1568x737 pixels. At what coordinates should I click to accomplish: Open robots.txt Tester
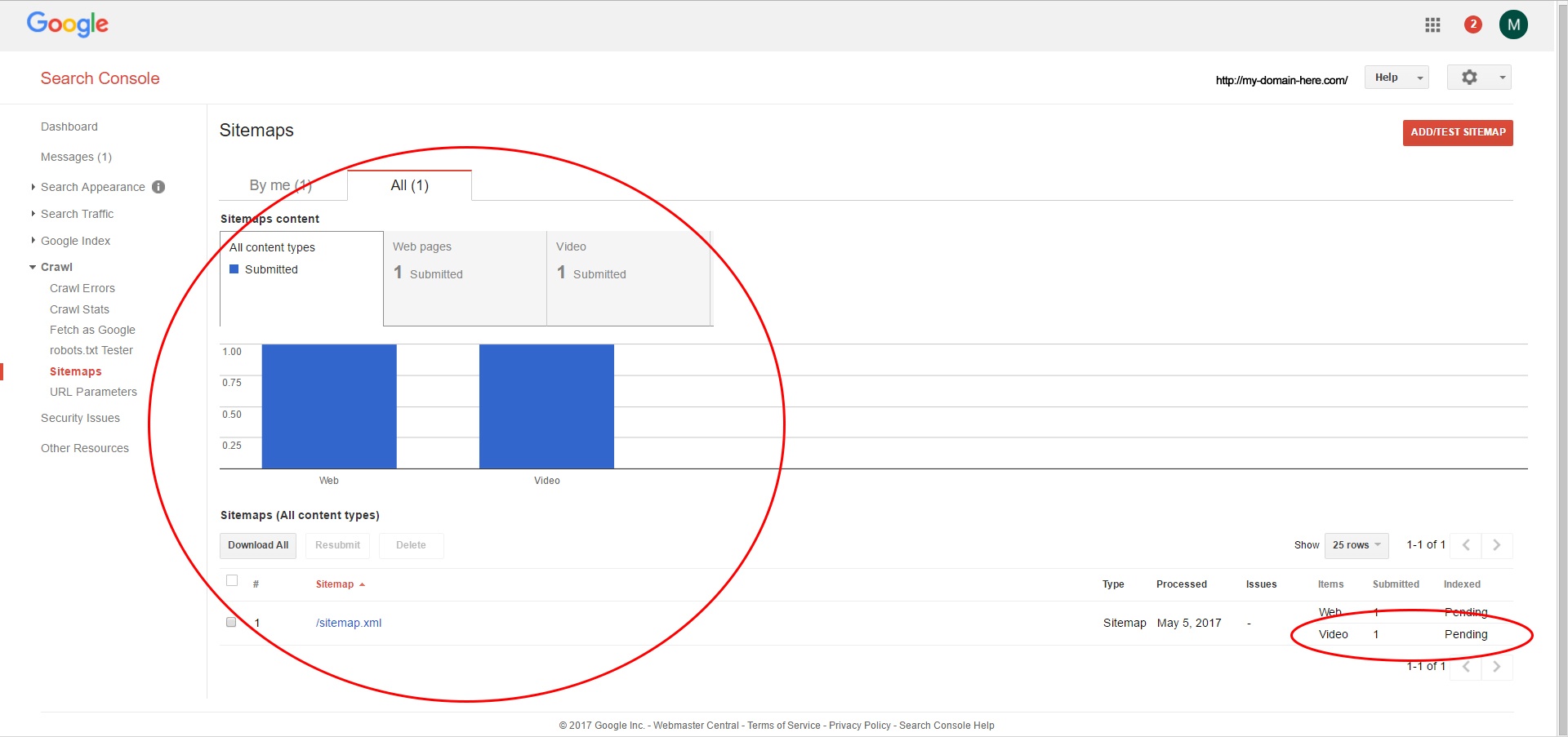coord(91,350)
